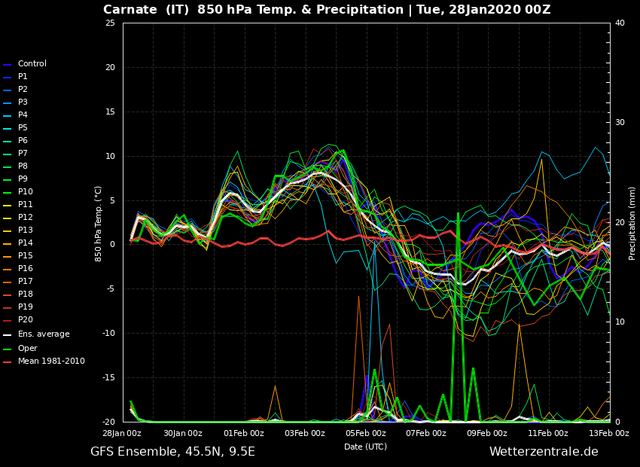
Task: Click the precipitation axis value '10'
Action: pyautogui.click(x=620, y=322)
